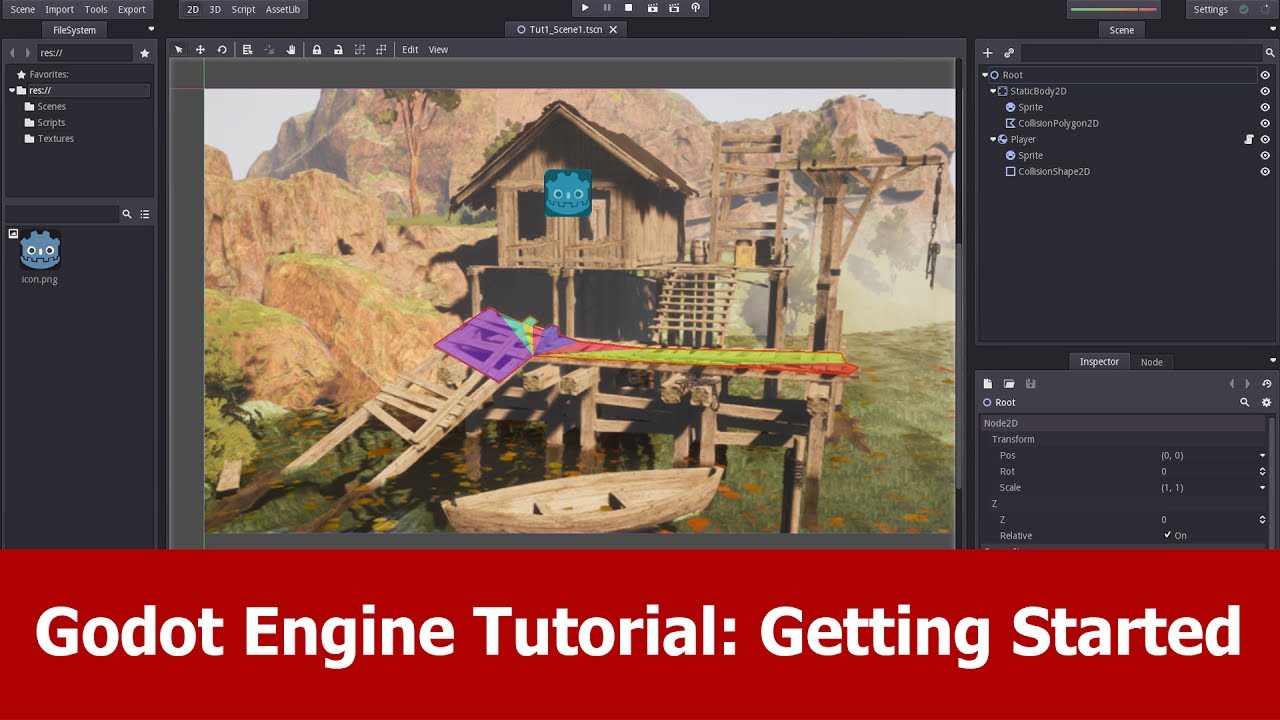Toggle visibility of the StaticBody2D node
Viewport: 1280px width, 720px height.
1265,91
